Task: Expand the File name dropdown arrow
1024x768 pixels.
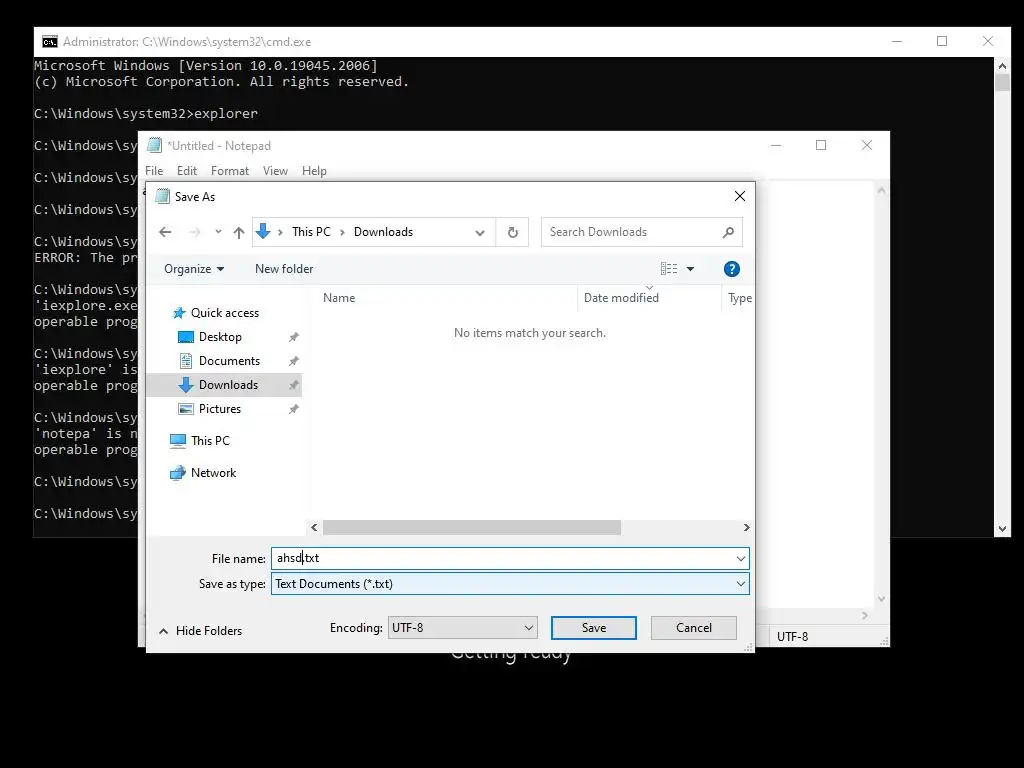Action: (x=741, y=558)
